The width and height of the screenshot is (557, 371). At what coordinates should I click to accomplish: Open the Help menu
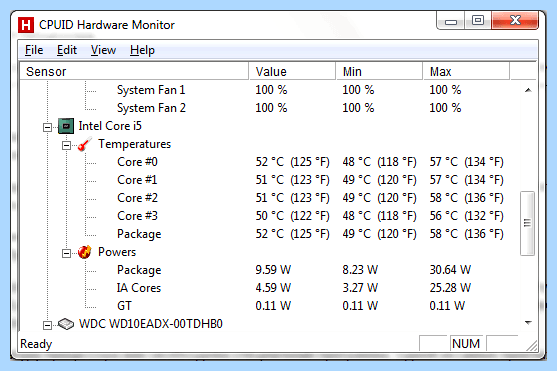(142, 50)
